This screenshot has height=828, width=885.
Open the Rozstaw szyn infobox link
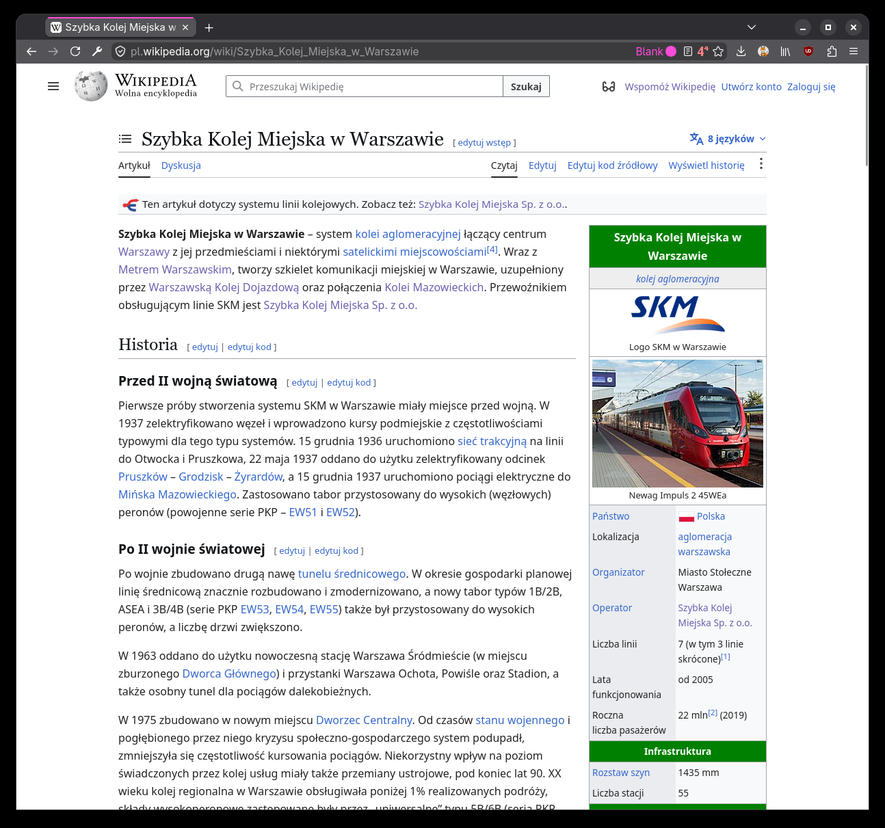tap(621, 772)
